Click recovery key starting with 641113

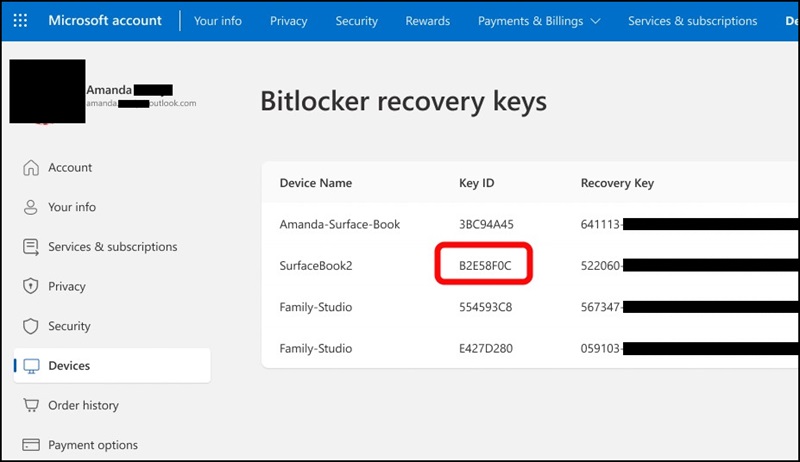click(x=690, y=224)
